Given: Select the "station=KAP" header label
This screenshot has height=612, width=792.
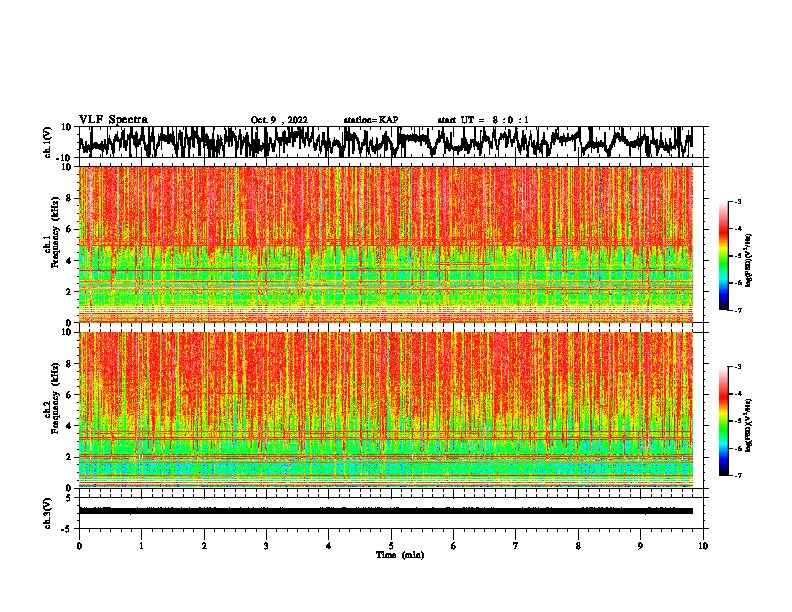Looking at the screenshot, I should [371, 120].
